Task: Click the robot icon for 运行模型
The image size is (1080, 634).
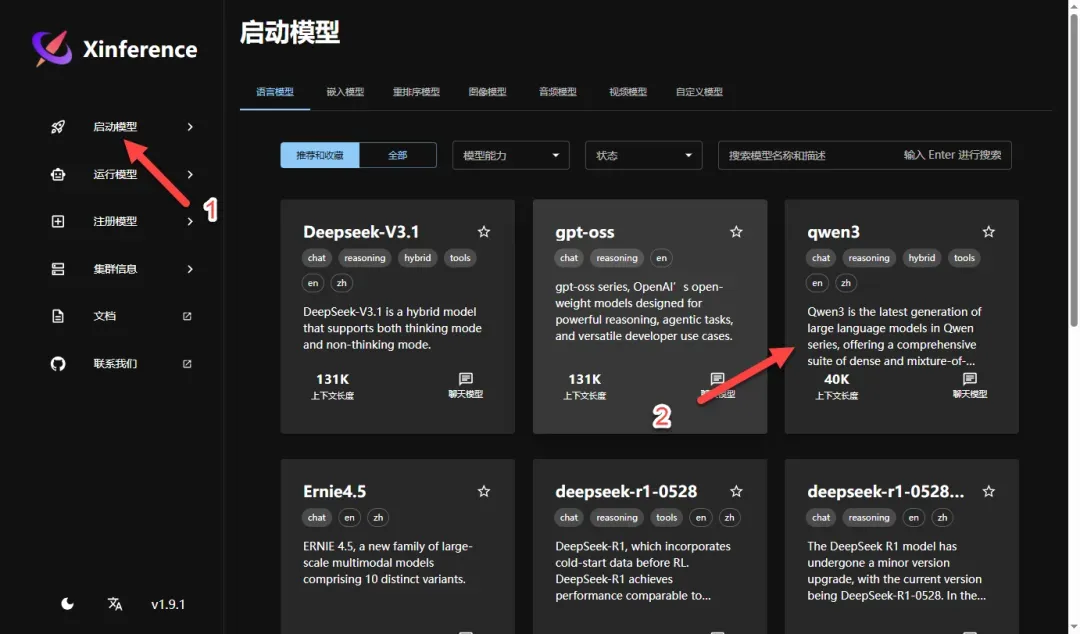Action: pyautogui.click(x=58, y=174)
